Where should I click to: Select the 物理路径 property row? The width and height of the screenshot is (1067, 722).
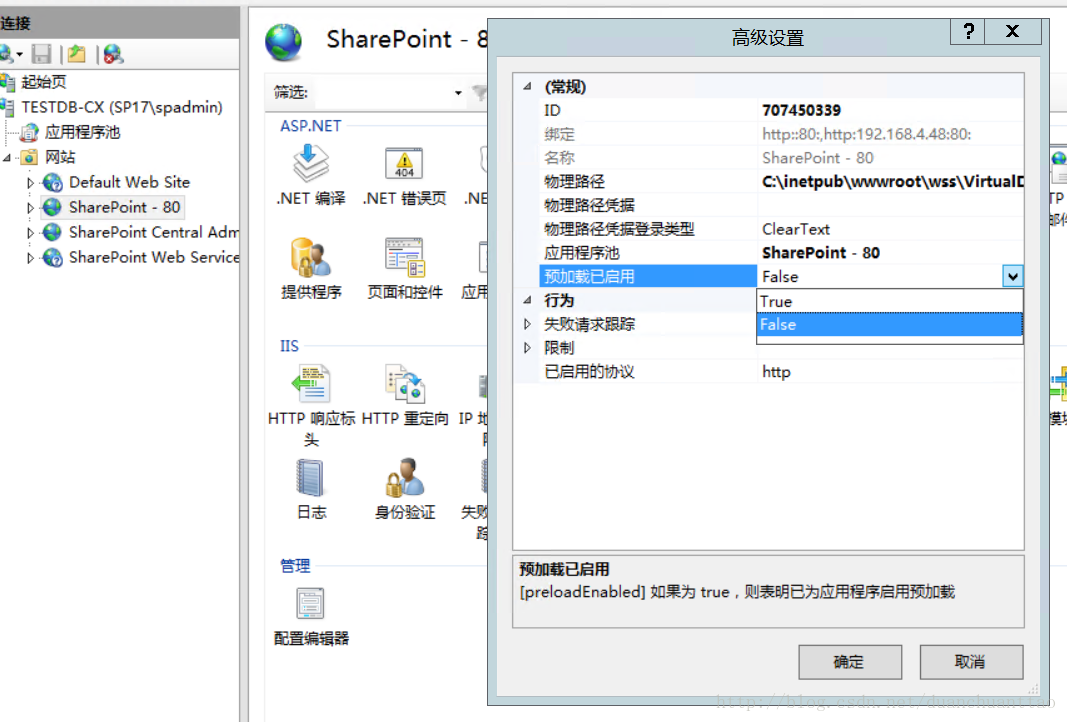click(x=782, y=182)
